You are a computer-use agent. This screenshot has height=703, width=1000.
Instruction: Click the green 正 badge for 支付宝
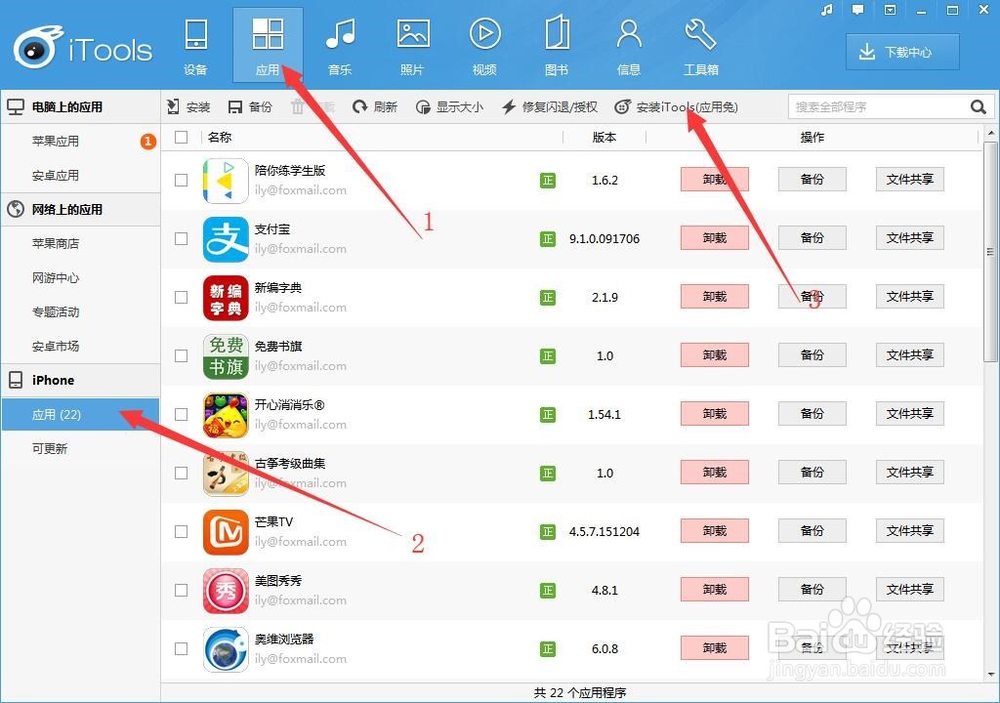(x=548, y=239)
